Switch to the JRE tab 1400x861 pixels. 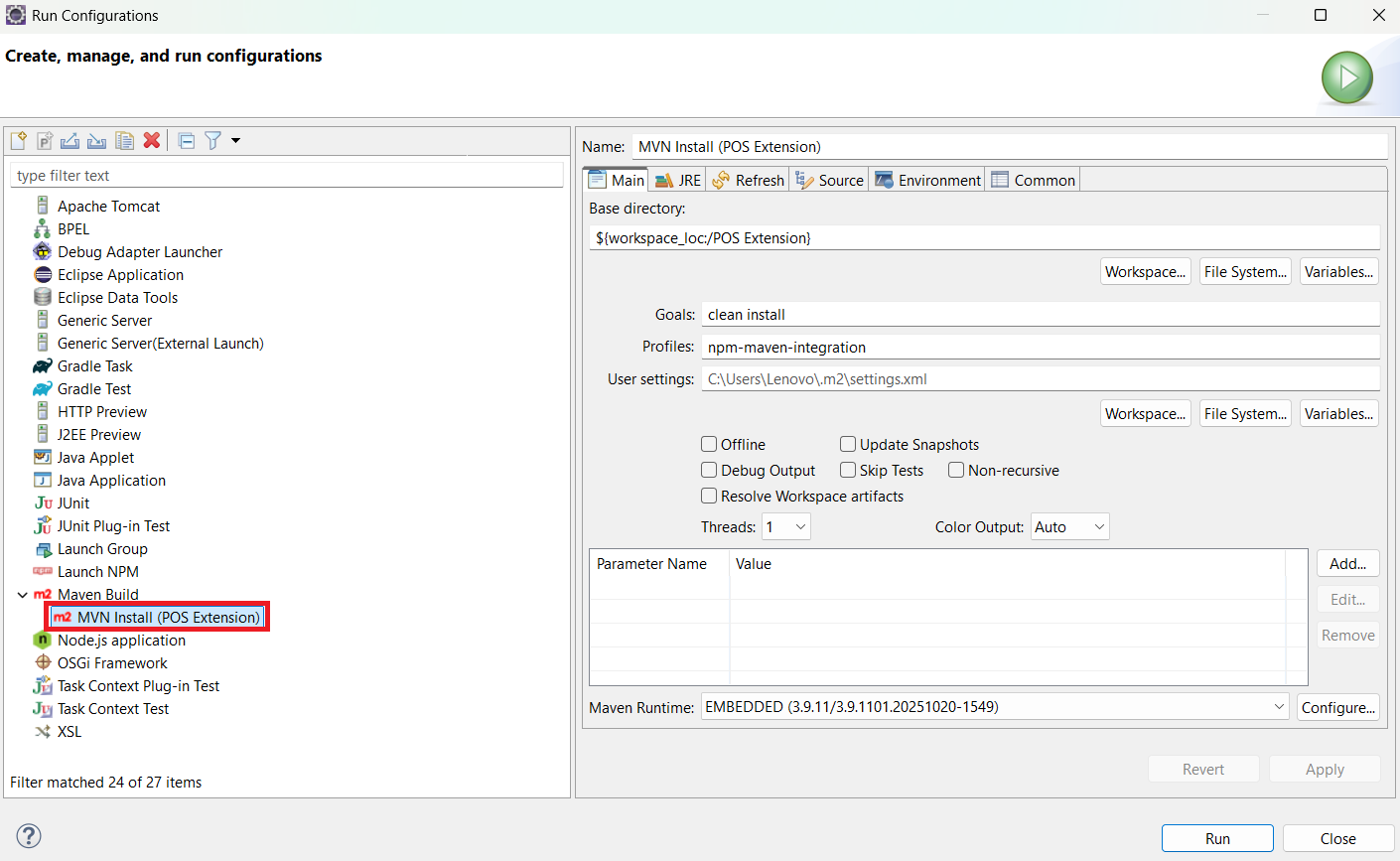(678, 180)
